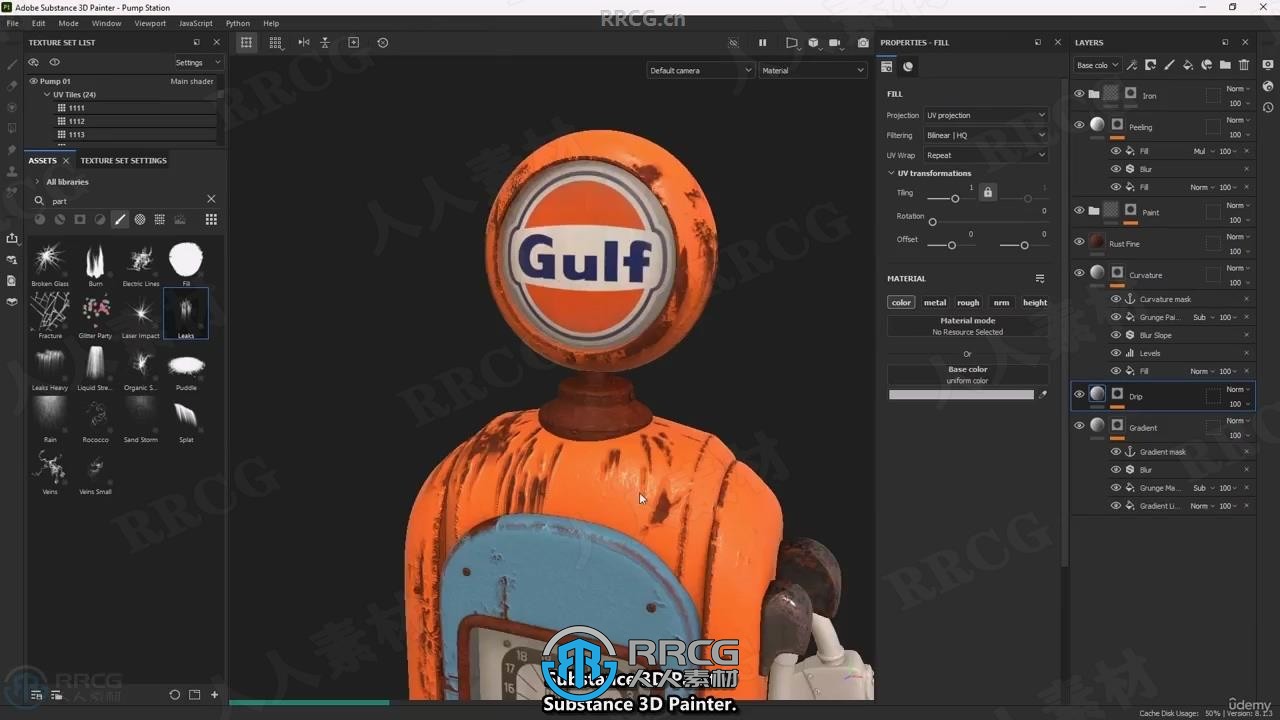Viewport: 1280px width, 720px height.
Task: Open the viewport Material mode dropdown
Action: click(813, 70)
